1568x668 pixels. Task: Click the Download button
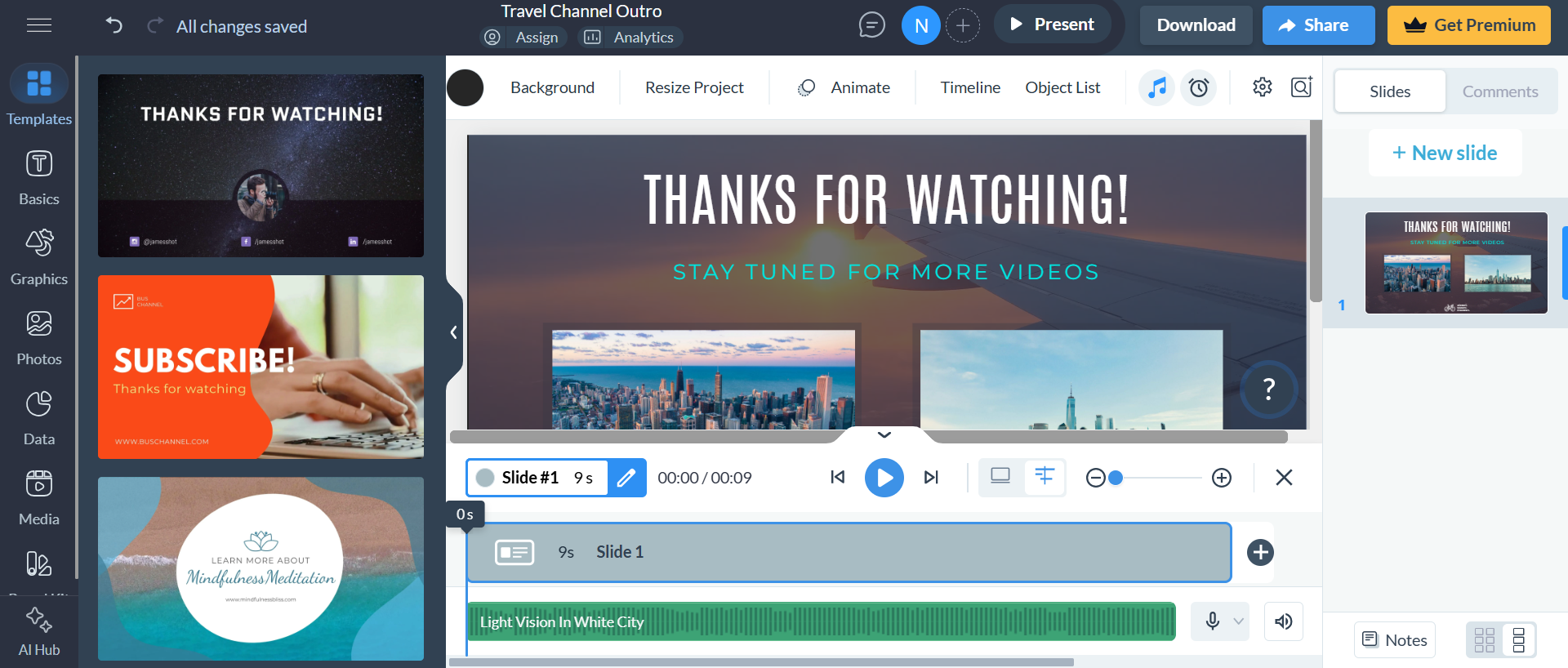[x=1196, y=25]
